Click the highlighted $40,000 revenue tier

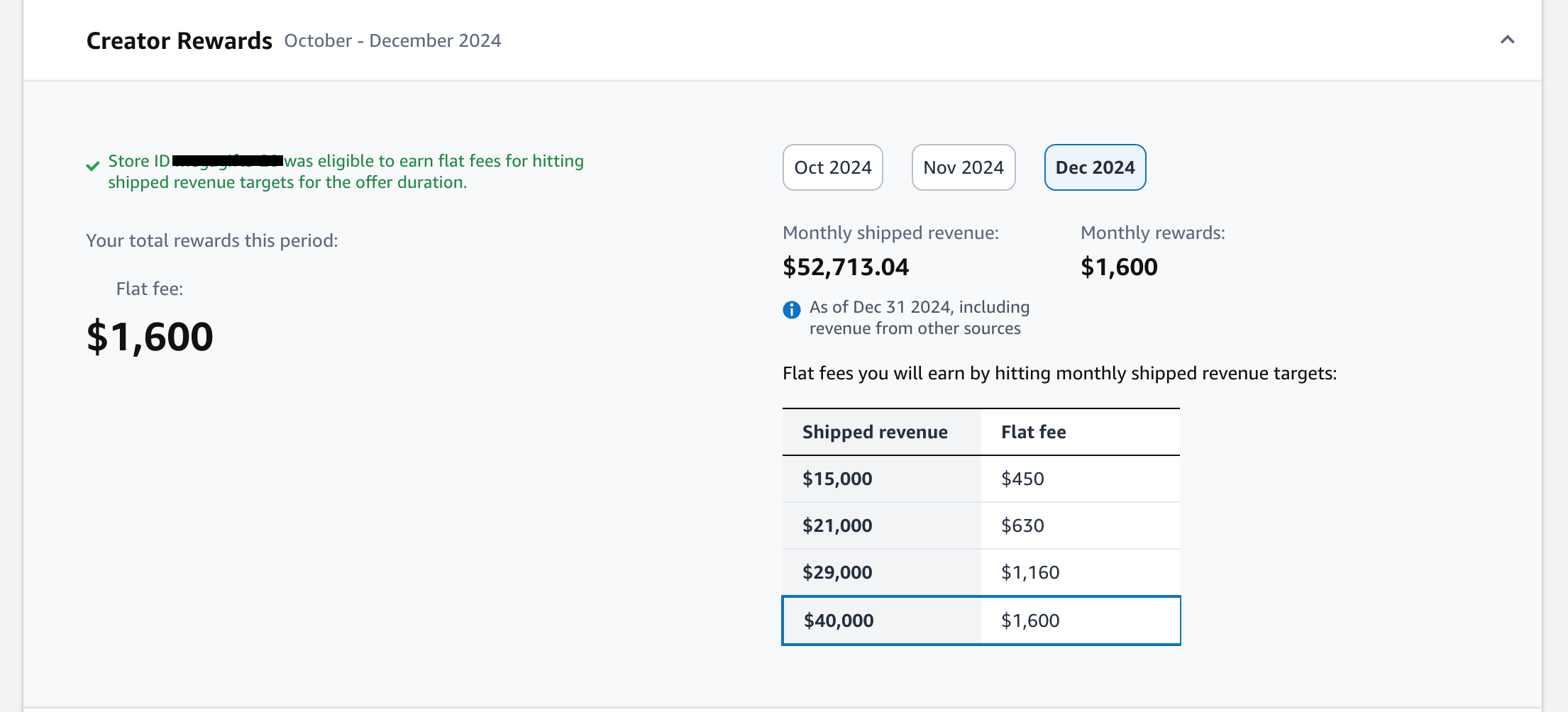(839, 621)
